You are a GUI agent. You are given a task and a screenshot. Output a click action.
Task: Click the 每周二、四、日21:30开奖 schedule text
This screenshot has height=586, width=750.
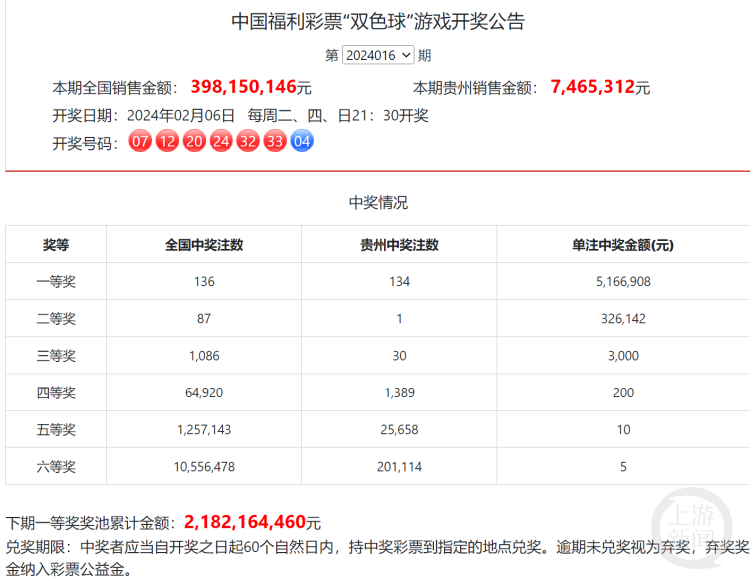[338, 115]
